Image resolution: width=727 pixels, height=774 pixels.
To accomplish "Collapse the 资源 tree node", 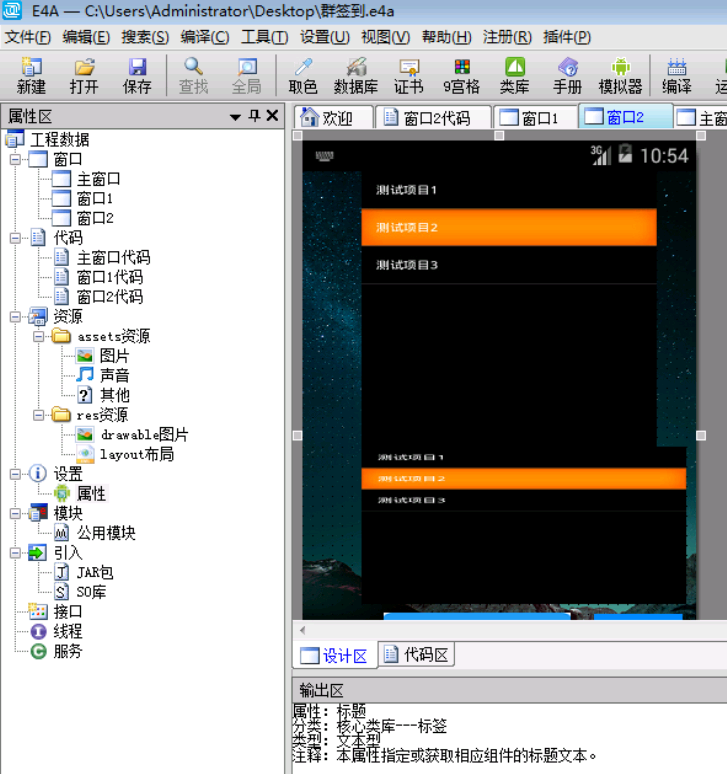I will [x=15, y=317].
